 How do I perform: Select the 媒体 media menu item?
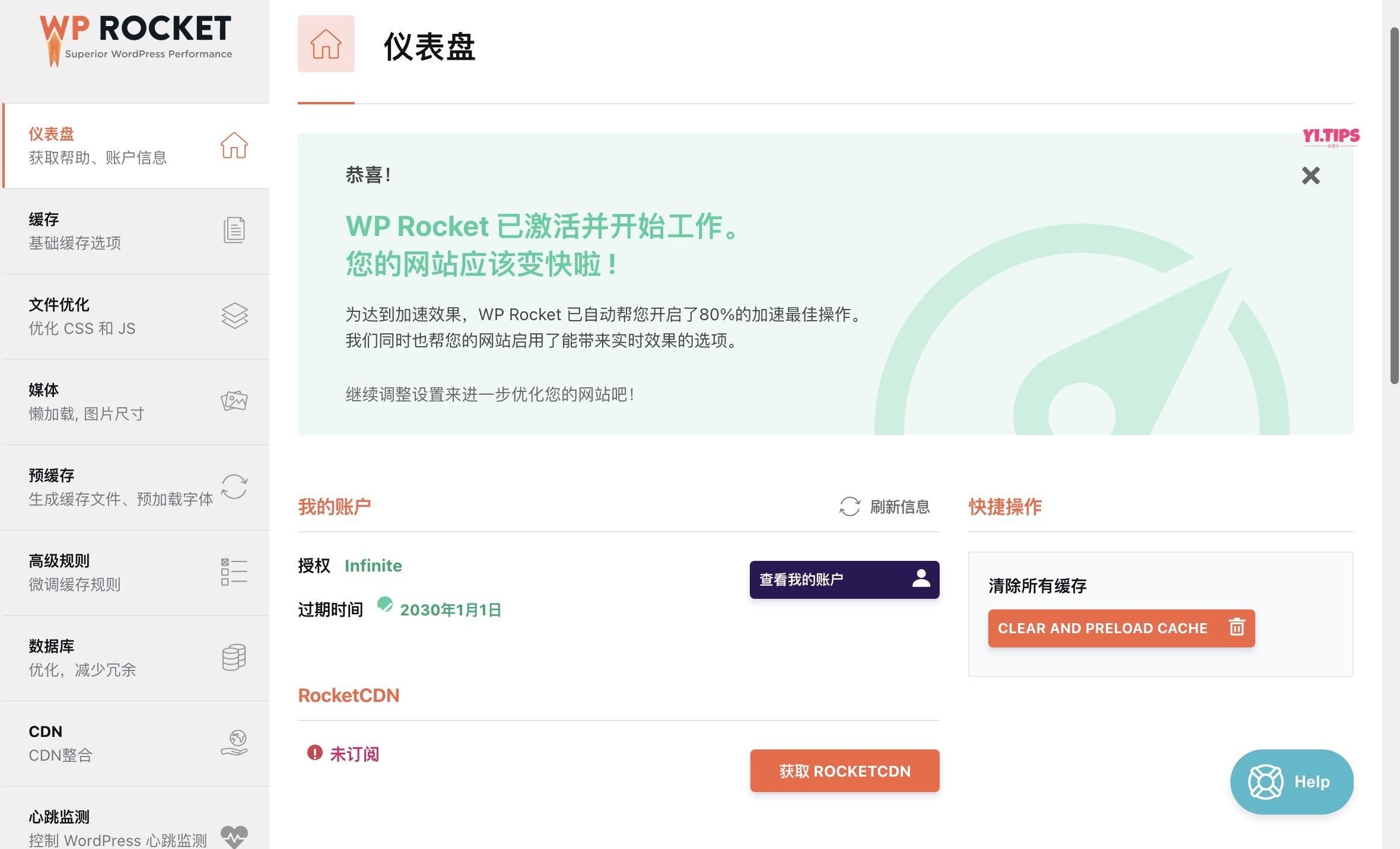point(136,402)
